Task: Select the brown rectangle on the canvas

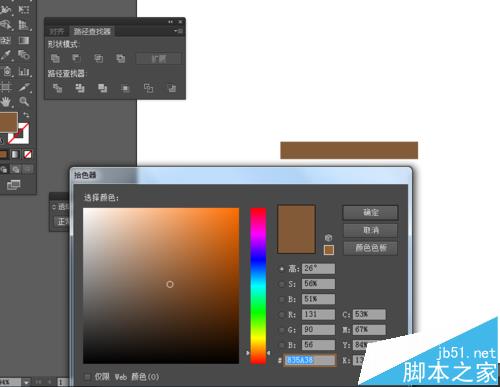Action: click(349, 150)
